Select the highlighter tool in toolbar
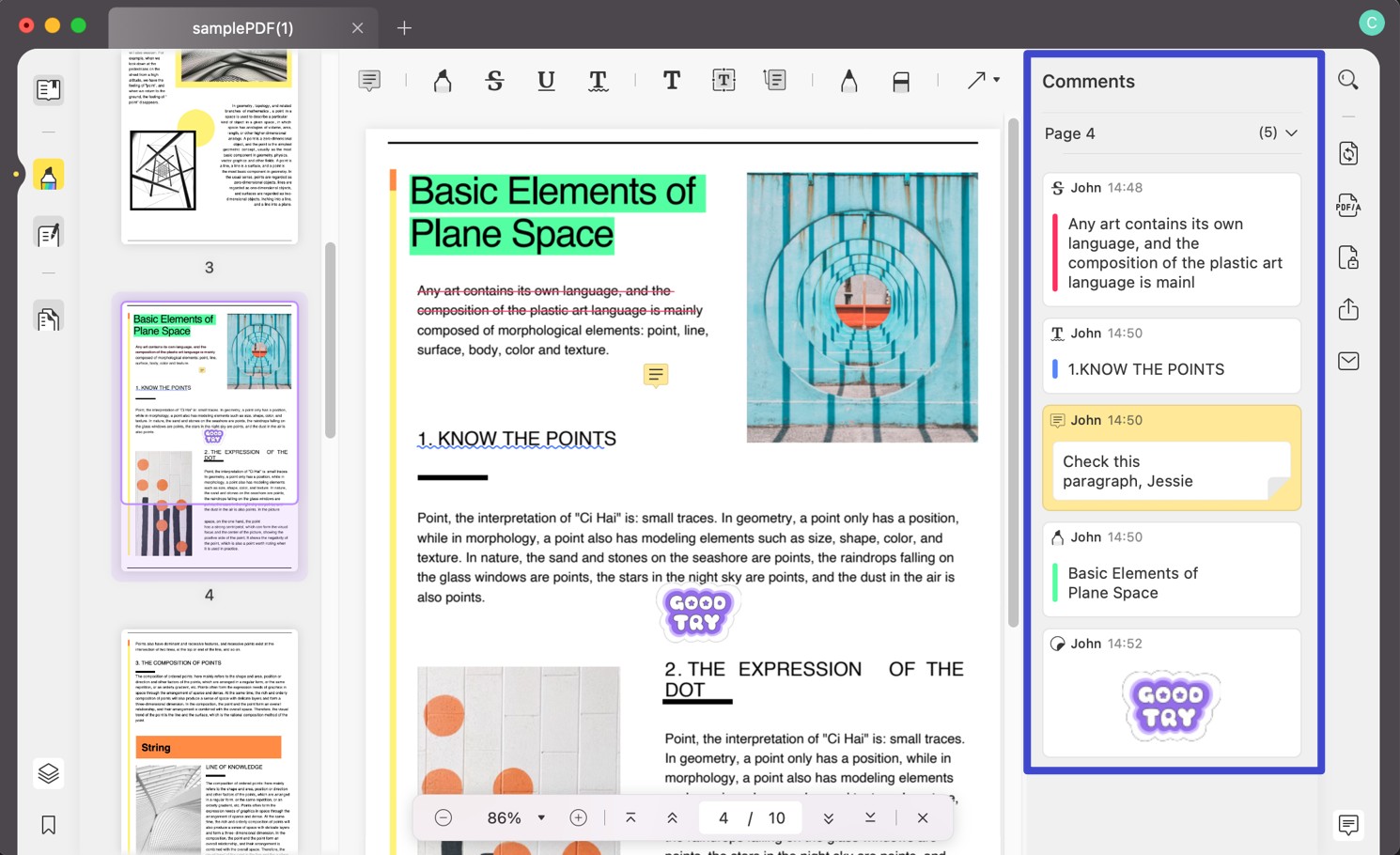Image resolution: width=1400 pixels, height=855 pixels. 443,81
